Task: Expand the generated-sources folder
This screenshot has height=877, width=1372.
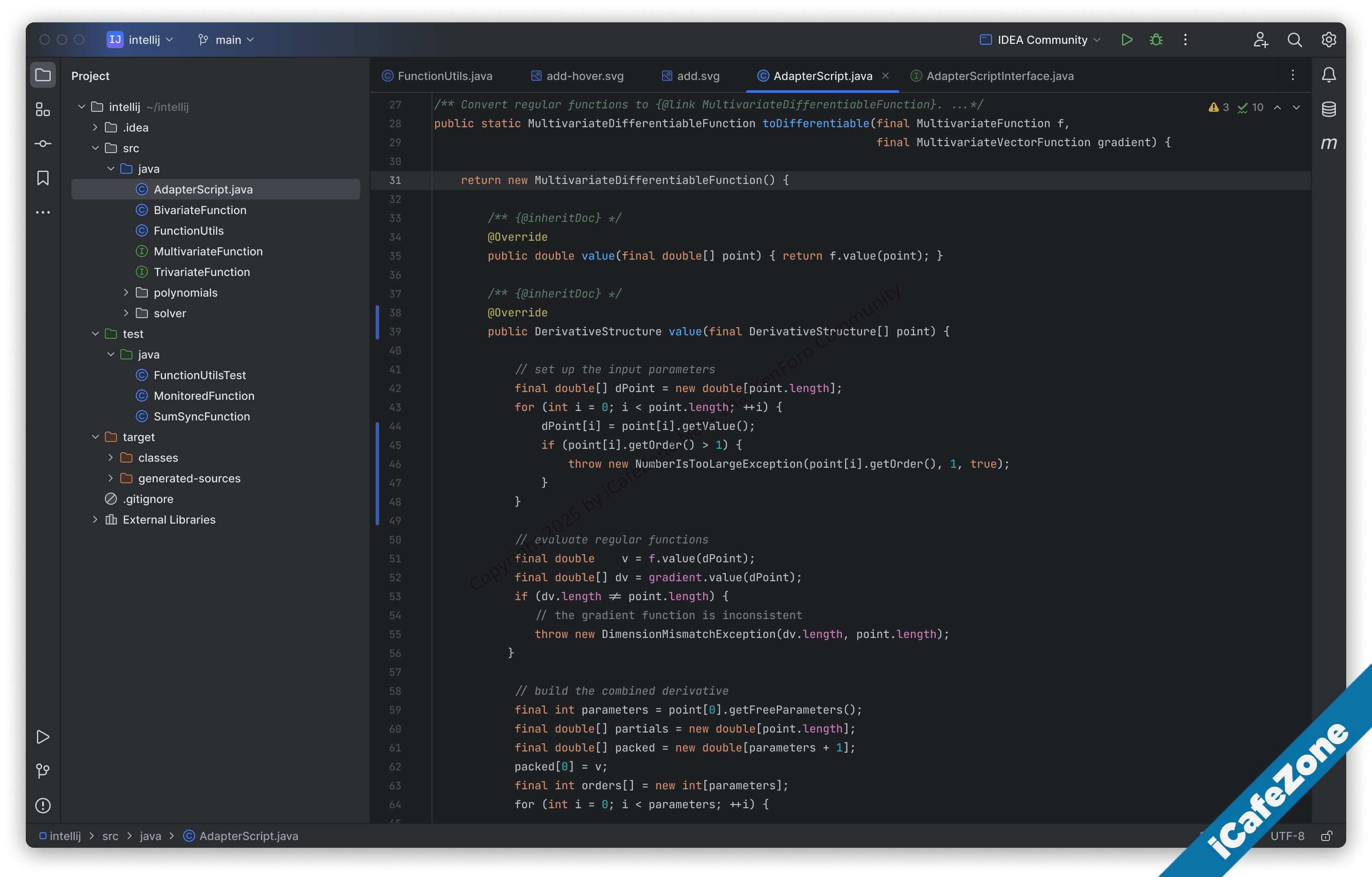Action: tap(110, 478)
